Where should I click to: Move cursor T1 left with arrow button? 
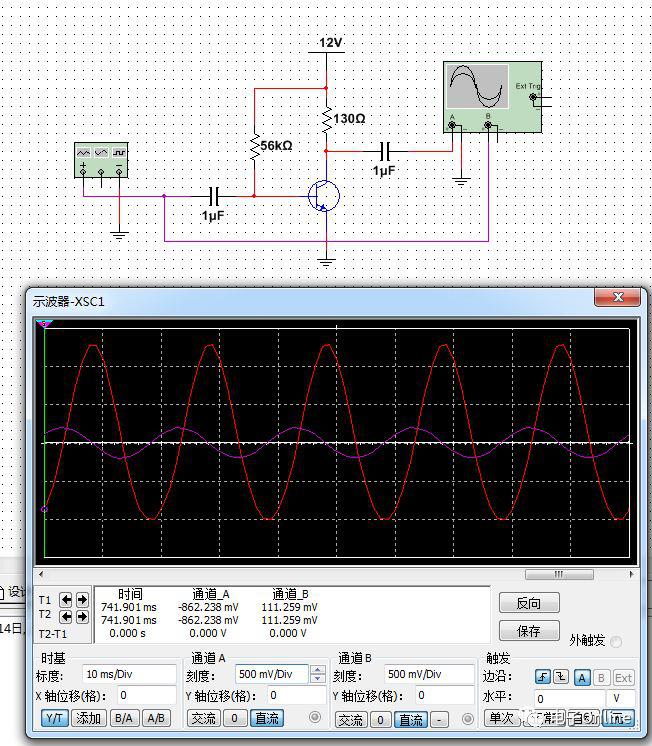click(66, 600)
